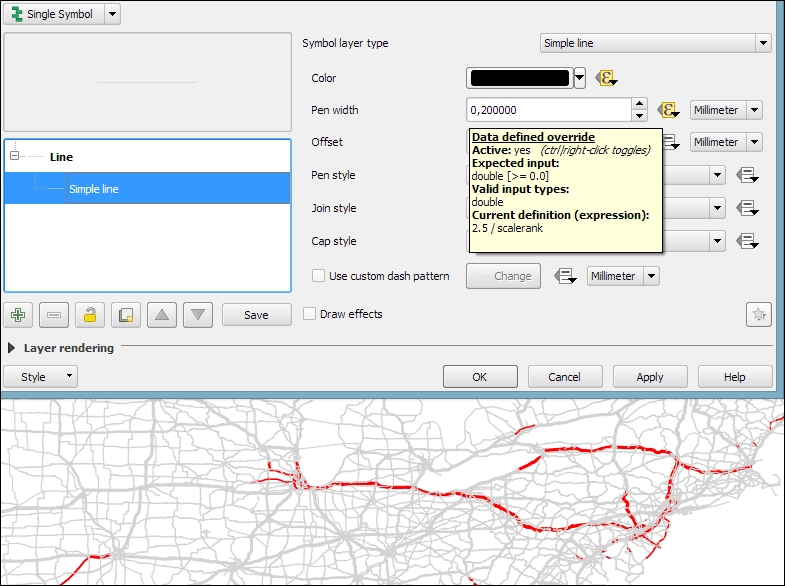
Task: Duplicate the selected symbol layer
Action: [126, 315]
